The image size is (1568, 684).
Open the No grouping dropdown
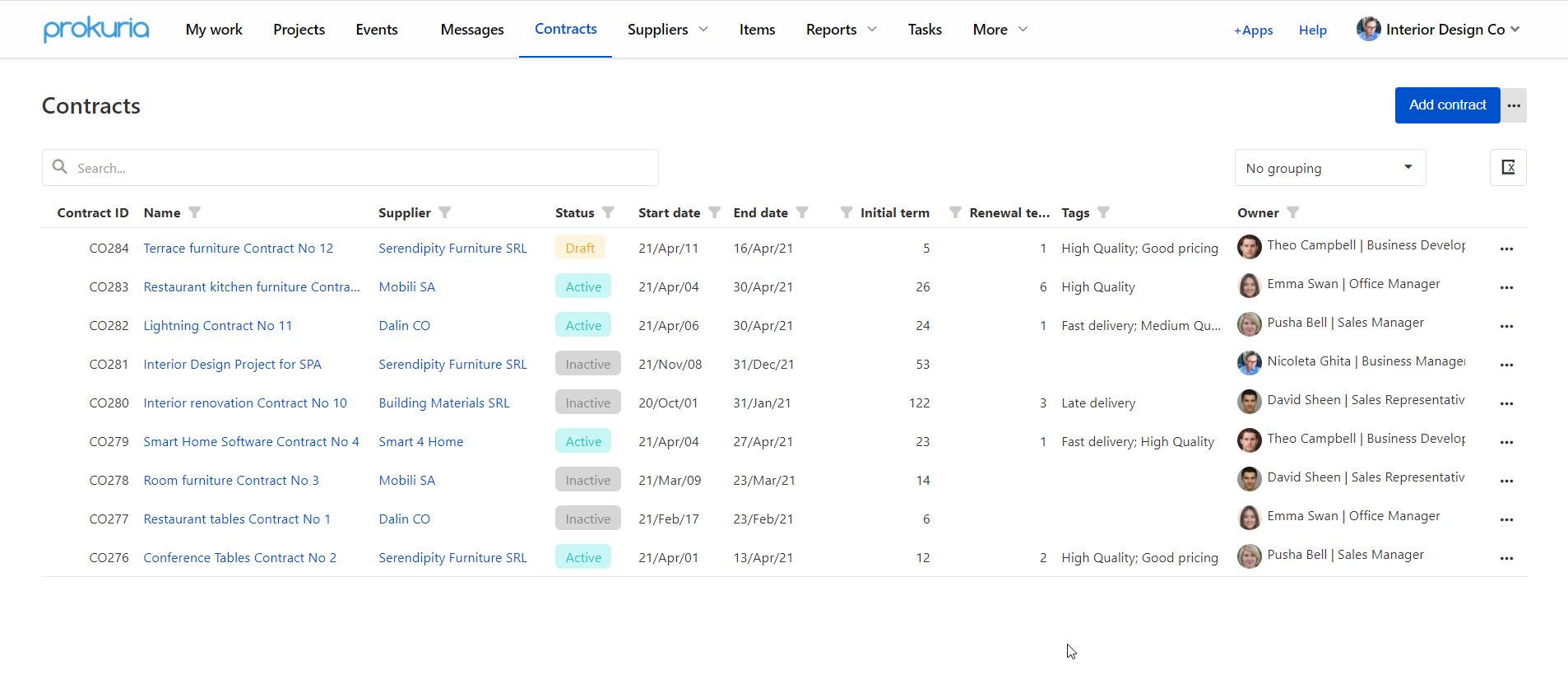1329,168
